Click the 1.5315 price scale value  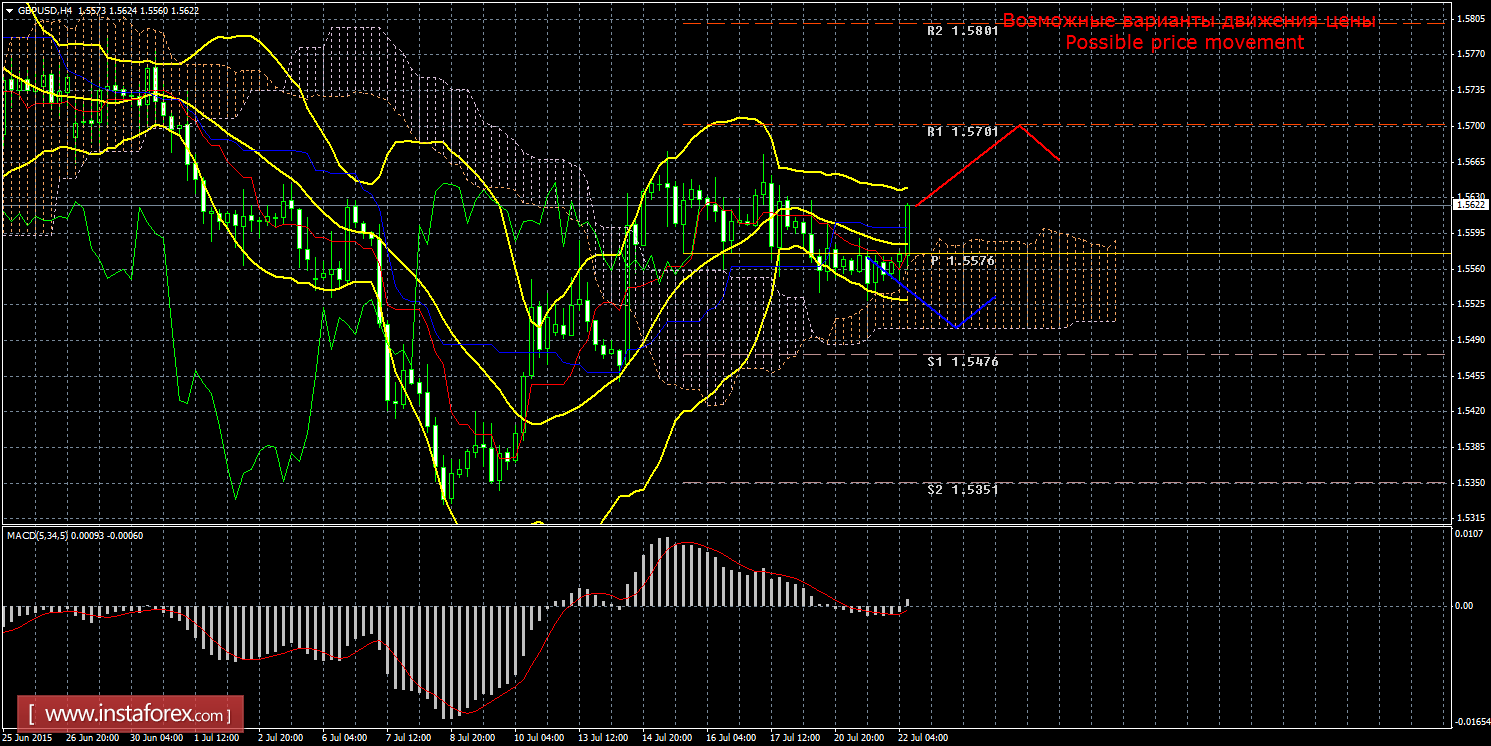(x=1470, y=518)
